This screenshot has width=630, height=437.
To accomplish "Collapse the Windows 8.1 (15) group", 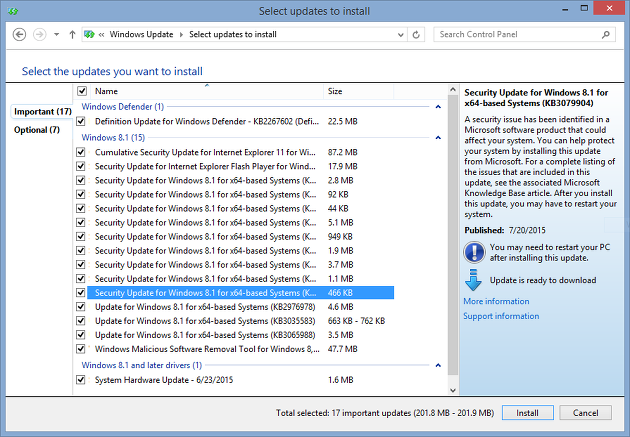I will [438, 138].
